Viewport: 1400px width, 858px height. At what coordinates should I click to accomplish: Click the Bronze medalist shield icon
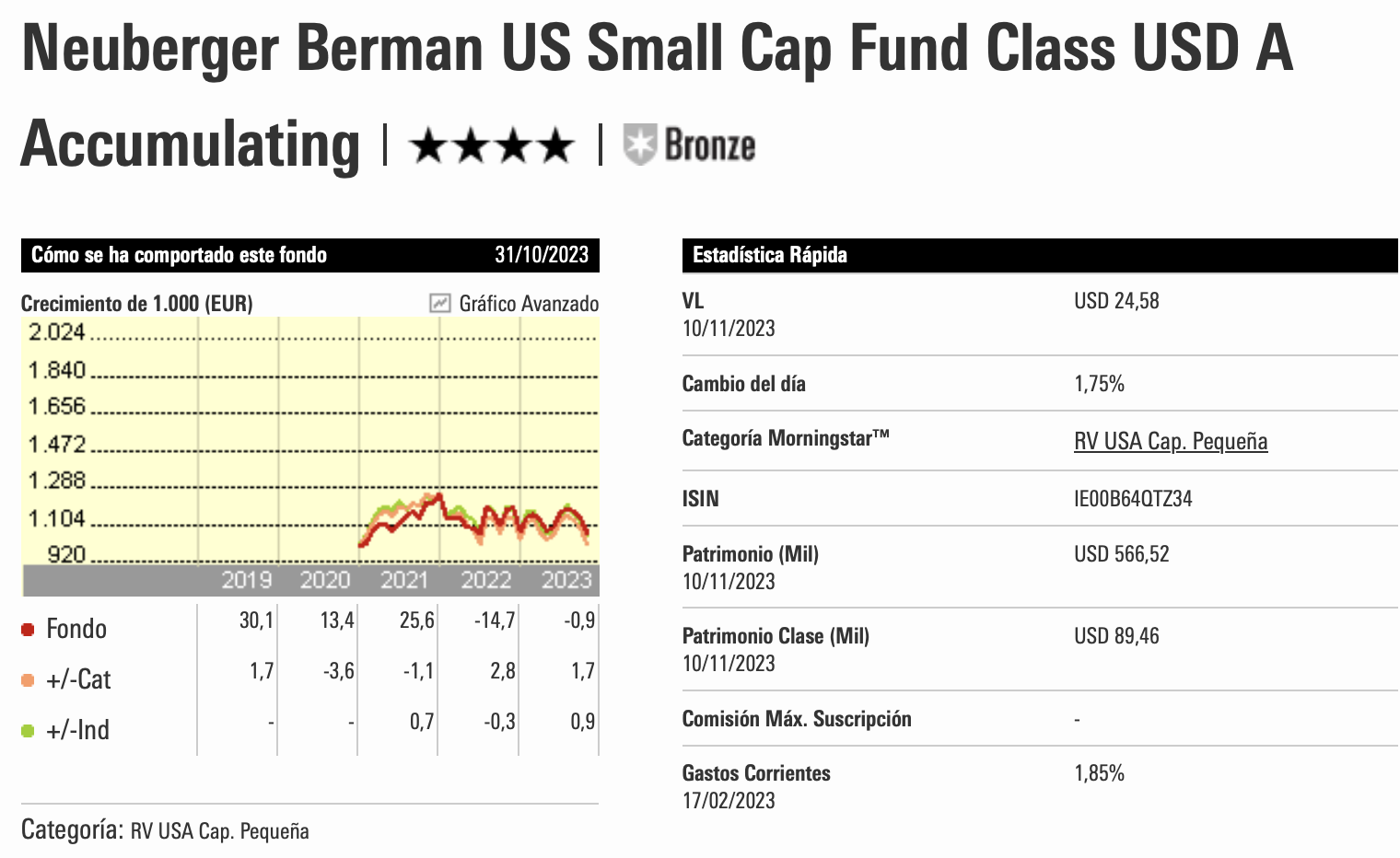(639, 145)
